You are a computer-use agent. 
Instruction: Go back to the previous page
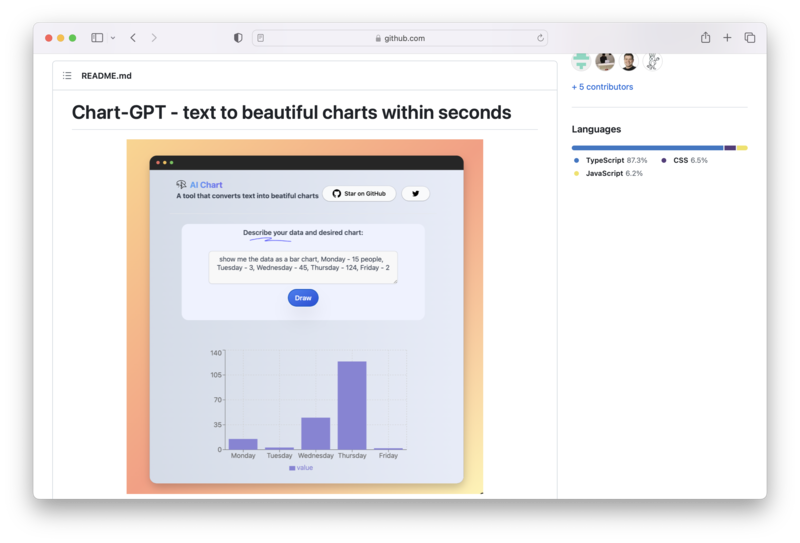click(x=133, y=38)
